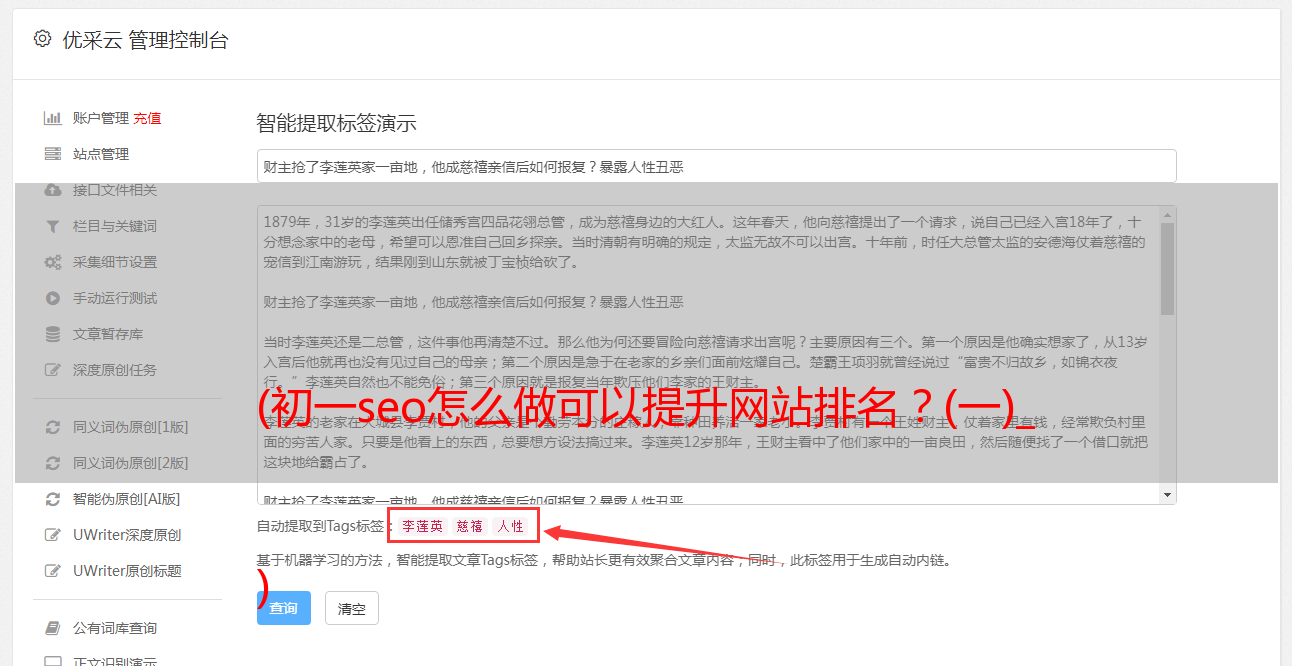The image size is (1292, 666).
Task: Click the play icon for 手动运行测试
Action: point(53,298)
